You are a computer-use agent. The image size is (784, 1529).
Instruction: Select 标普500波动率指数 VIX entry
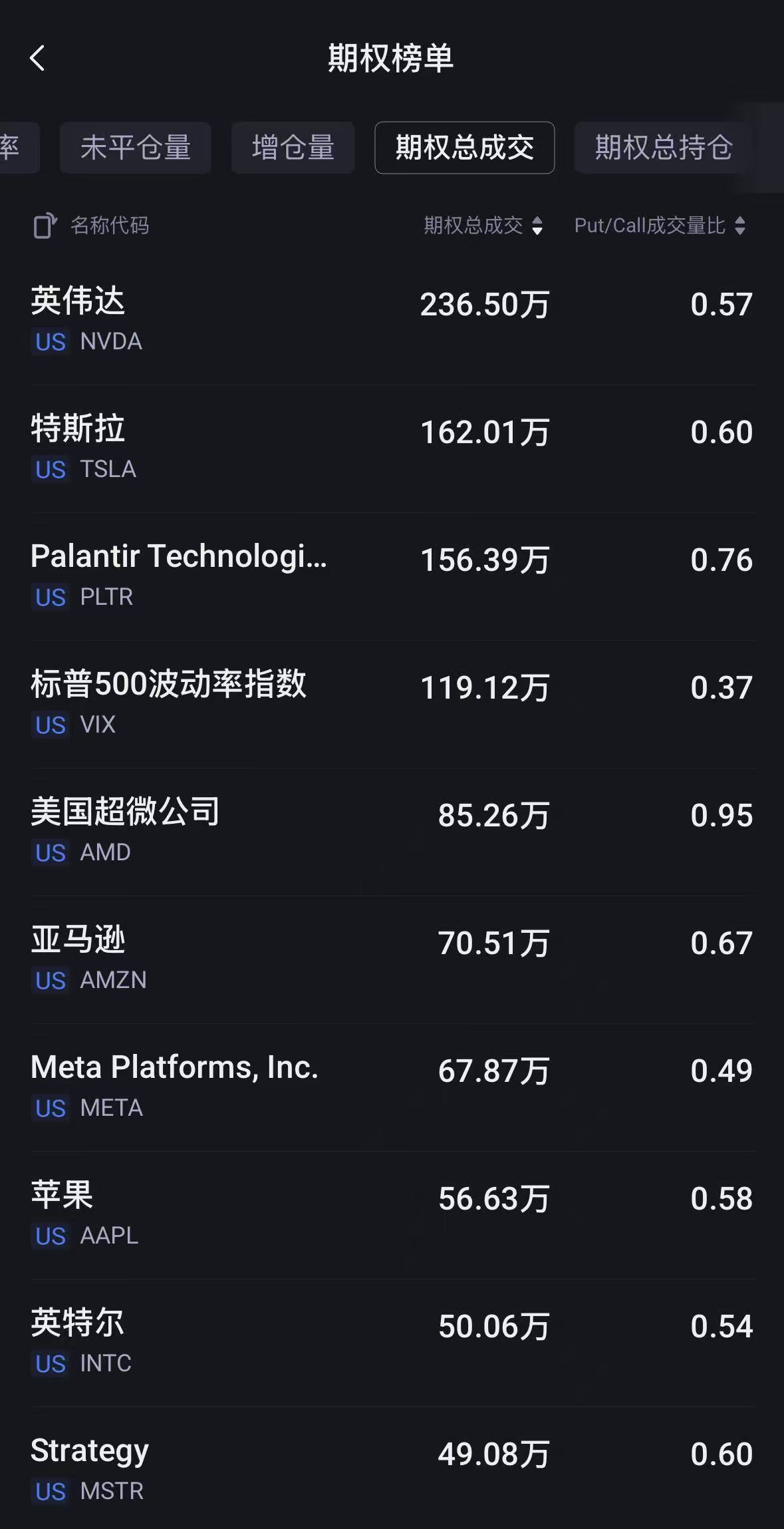coord(392,703)
